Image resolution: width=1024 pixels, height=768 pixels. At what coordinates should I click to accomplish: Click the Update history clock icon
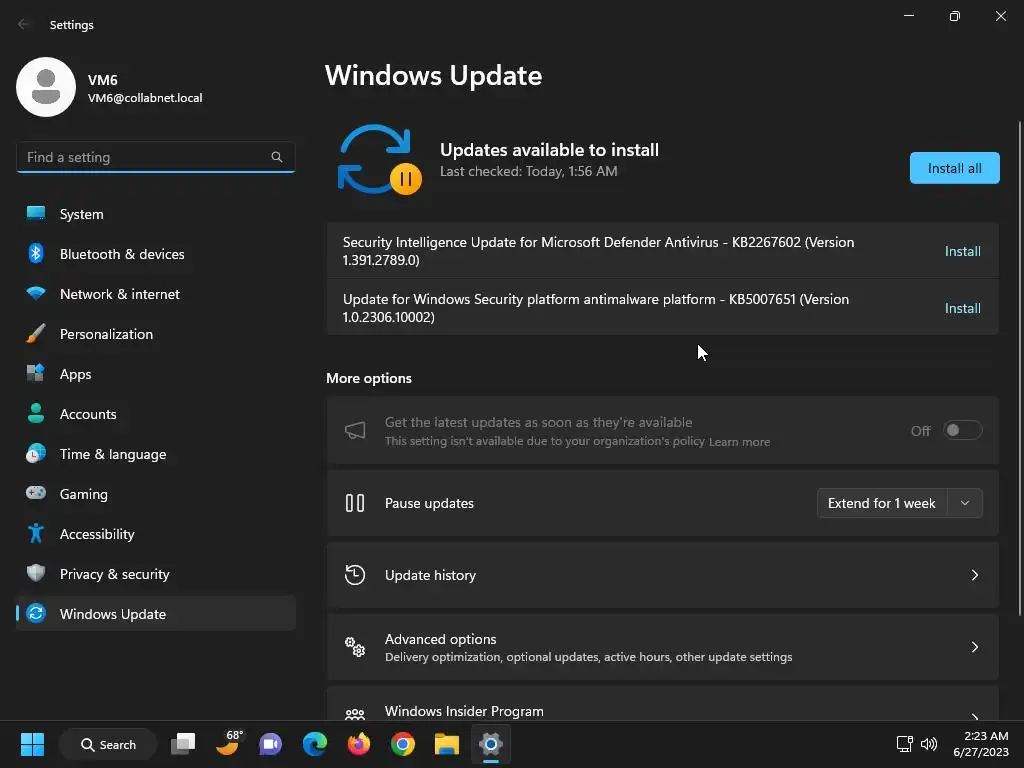355,575
